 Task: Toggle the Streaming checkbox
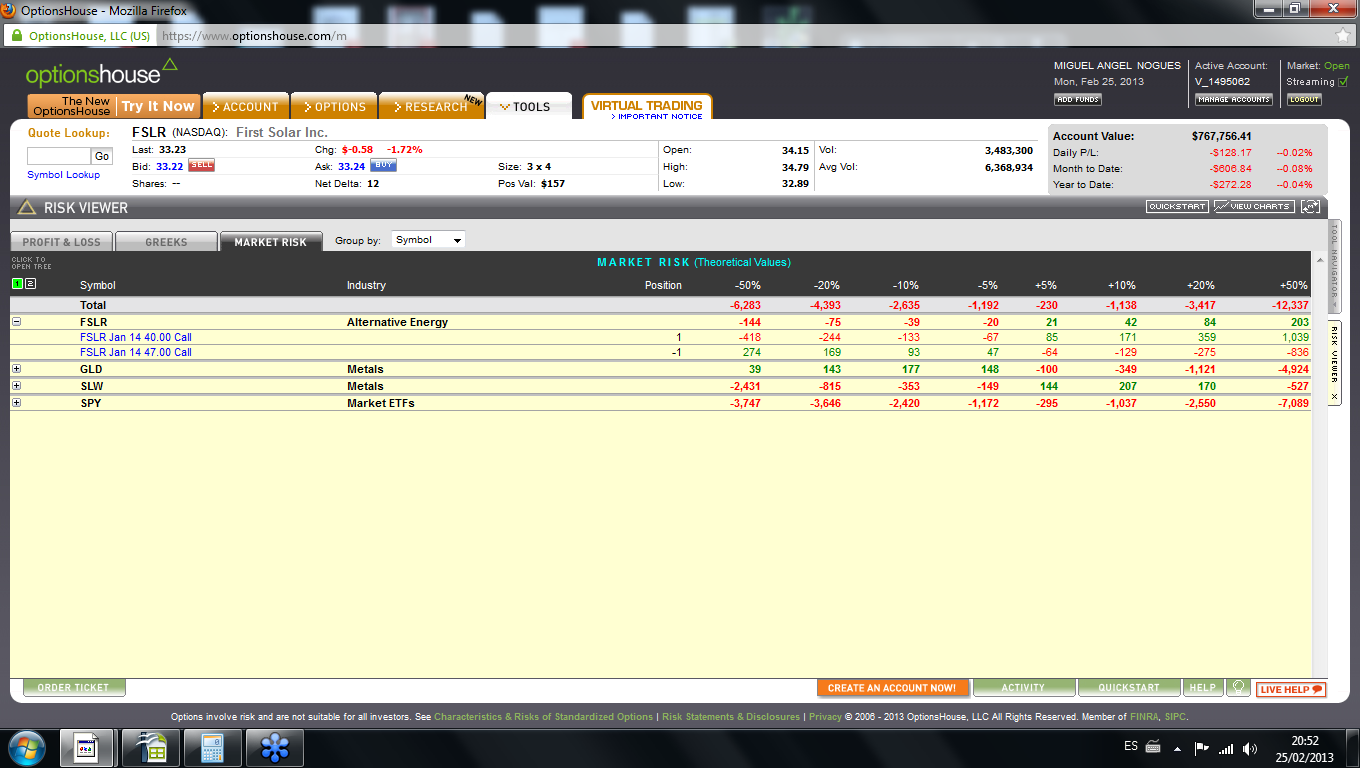tap(1343, 82)
